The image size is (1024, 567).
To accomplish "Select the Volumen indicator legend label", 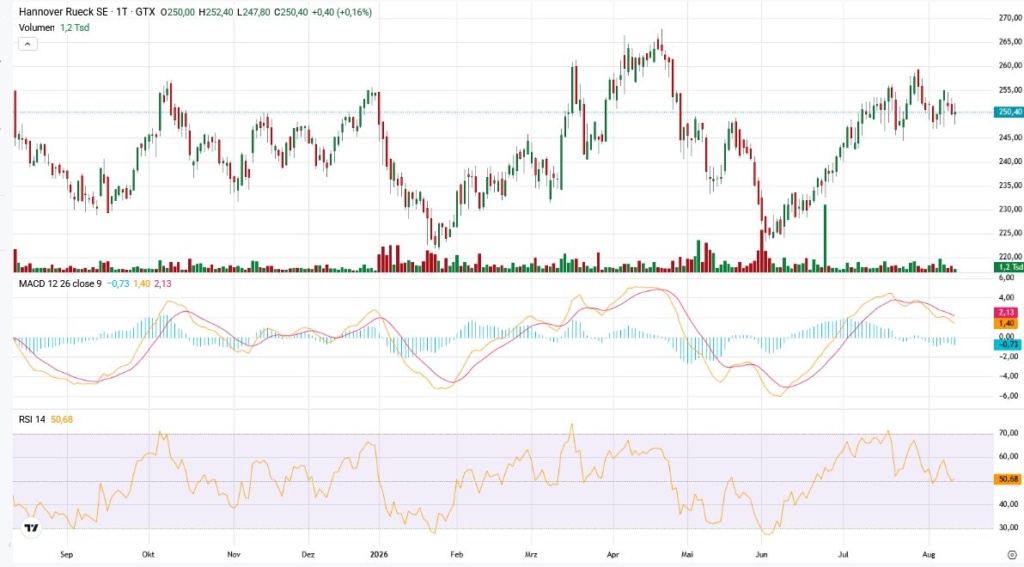I will click(37, 27).
